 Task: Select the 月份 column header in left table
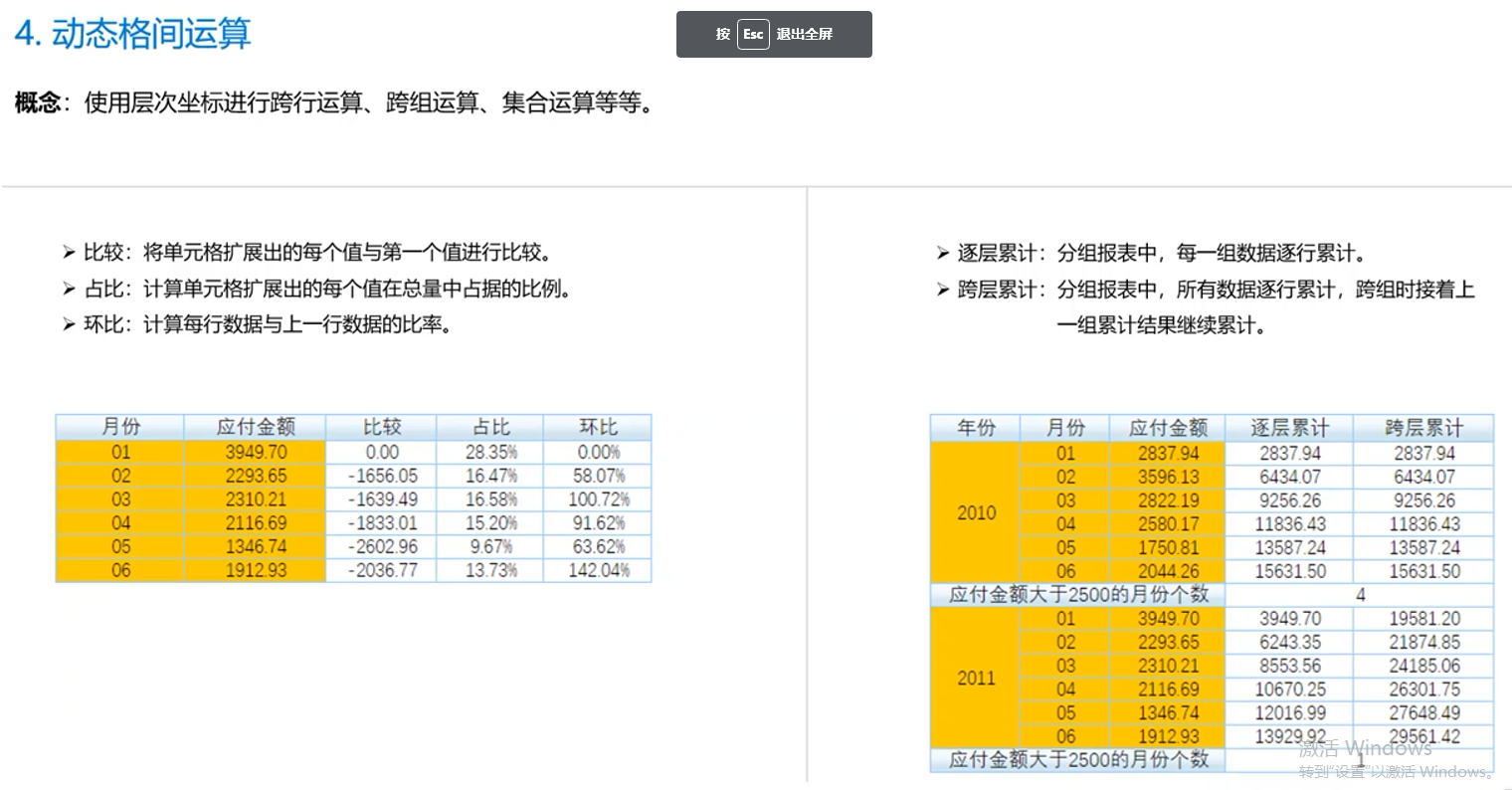119,427
